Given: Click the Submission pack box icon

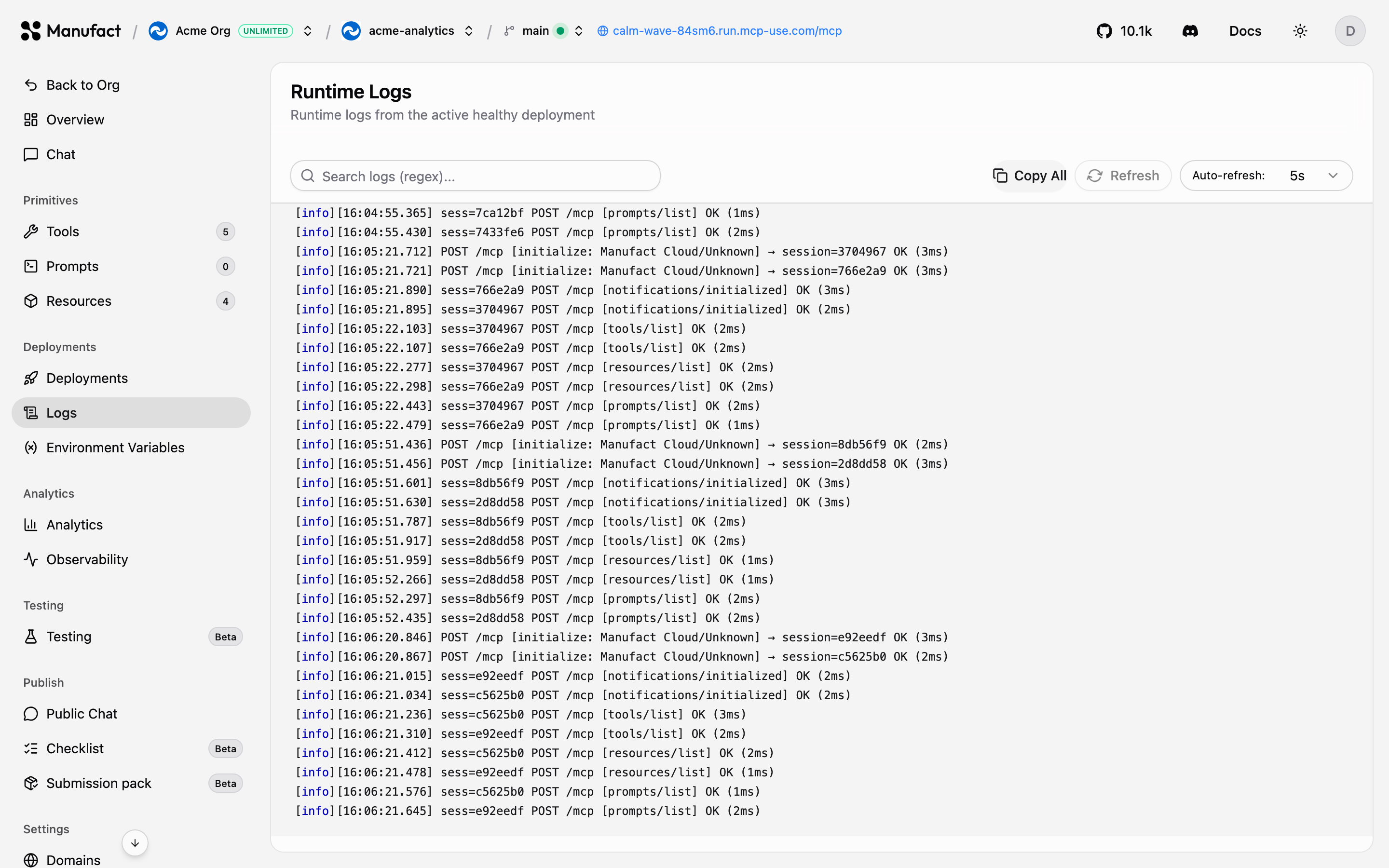Looking at the screenshot, I should click(31, 783).
